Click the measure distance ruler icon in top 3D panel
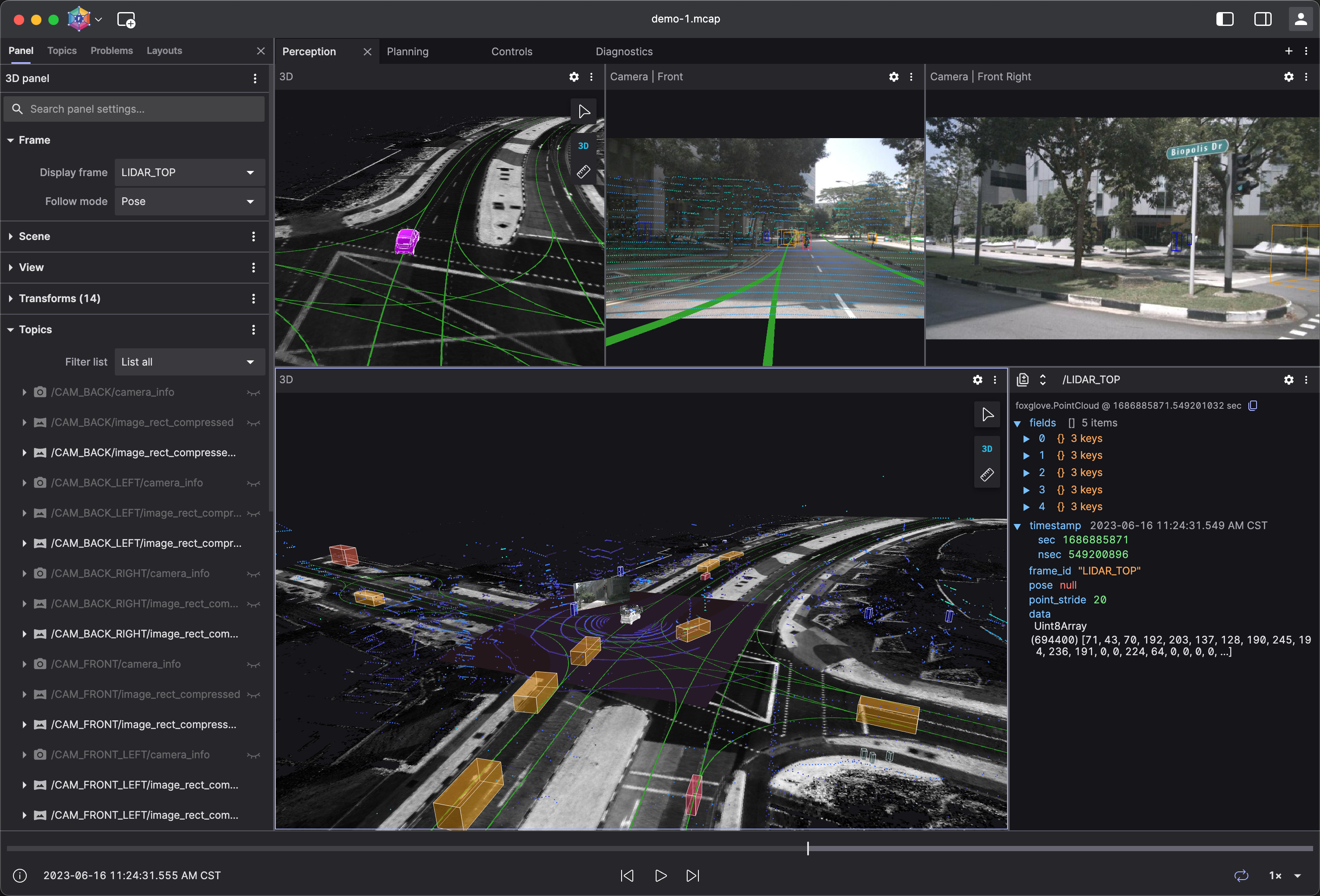The width and height of the screenshot is (1320, 896). click(x=583, y=172)
